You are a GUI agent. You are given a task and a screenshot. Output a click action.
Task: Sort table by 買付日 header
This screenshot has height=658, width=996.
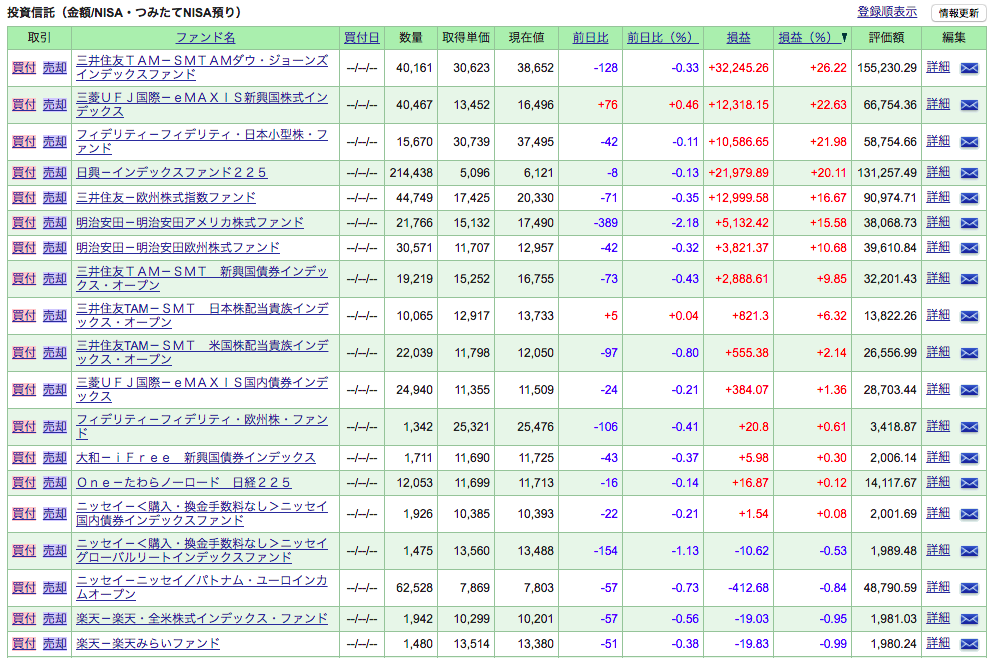pyautogui.click(x=361, y=38)
